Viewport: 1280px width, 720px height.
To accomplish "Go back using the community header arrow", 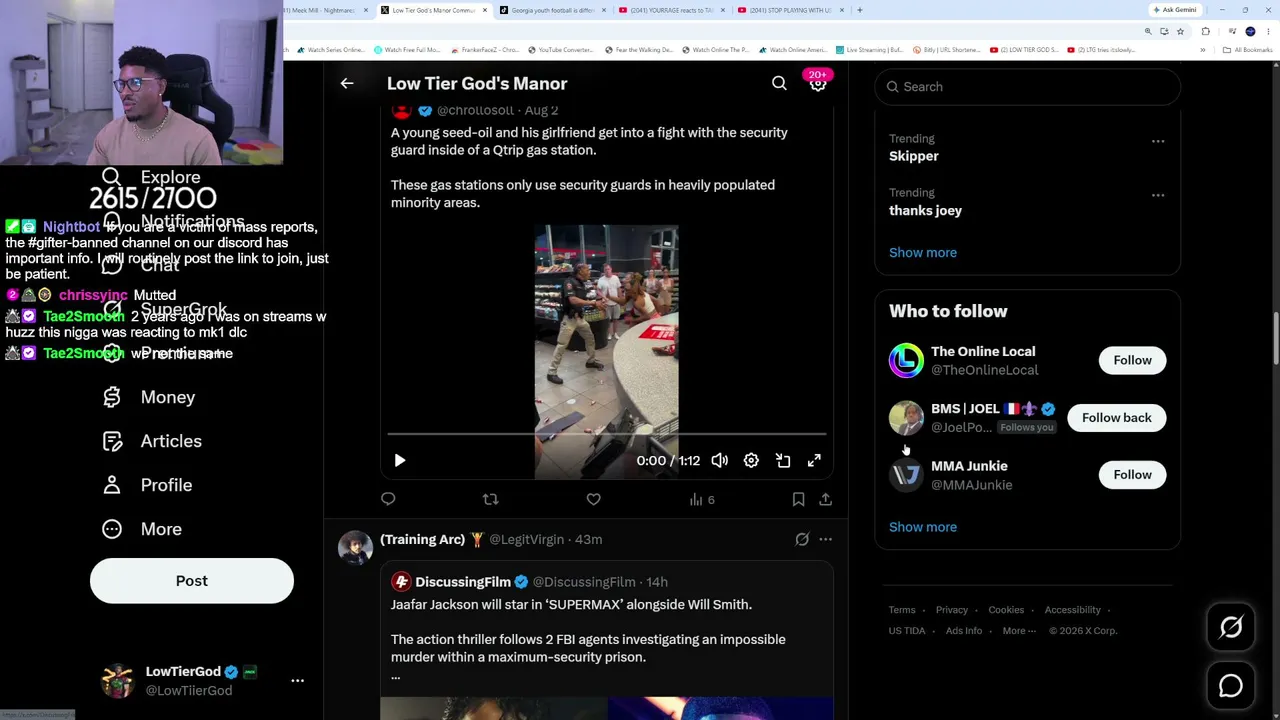I will 347,84.
